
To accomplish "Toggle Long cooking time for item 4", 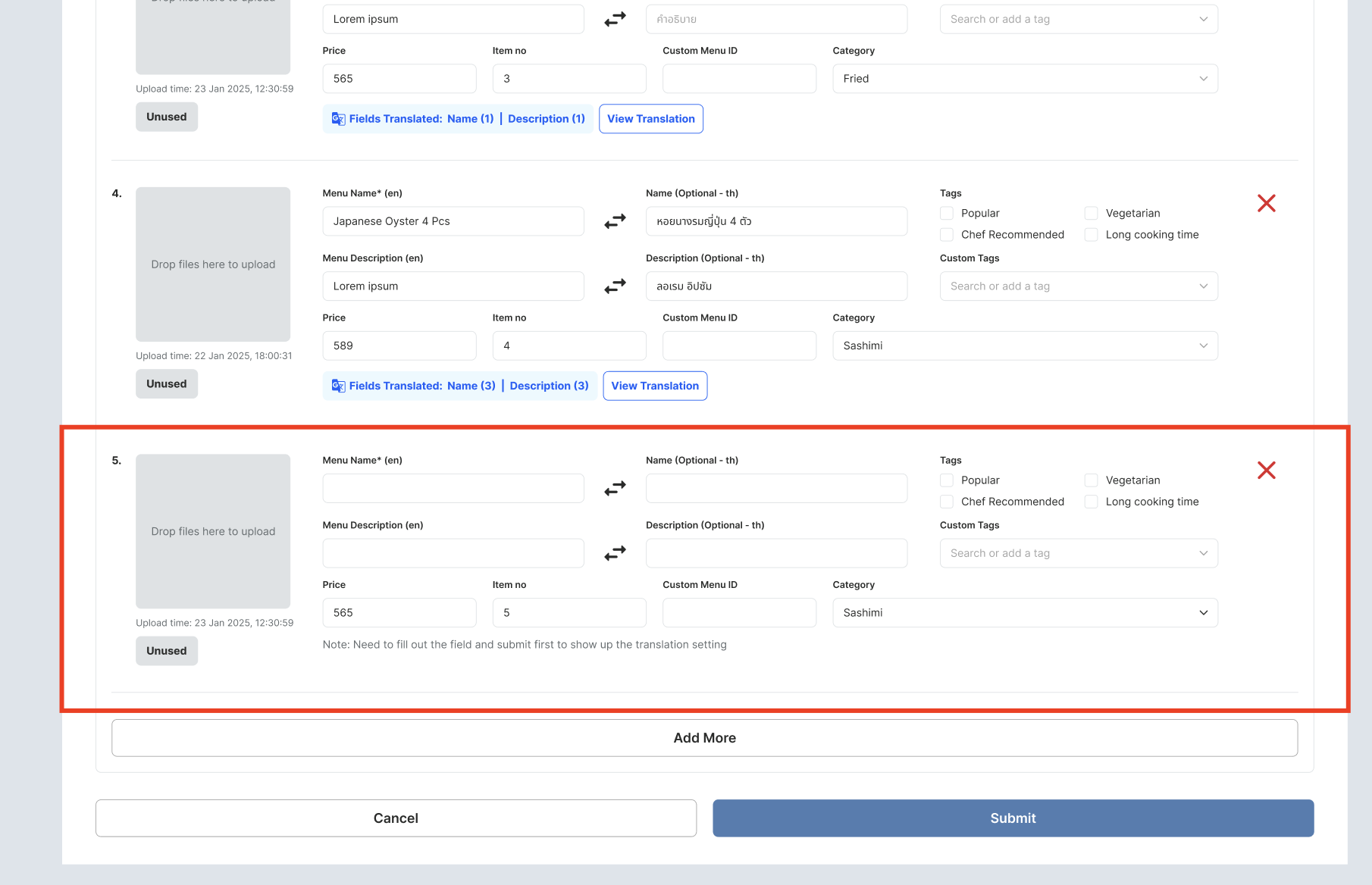I will (x=1091, y=235).
